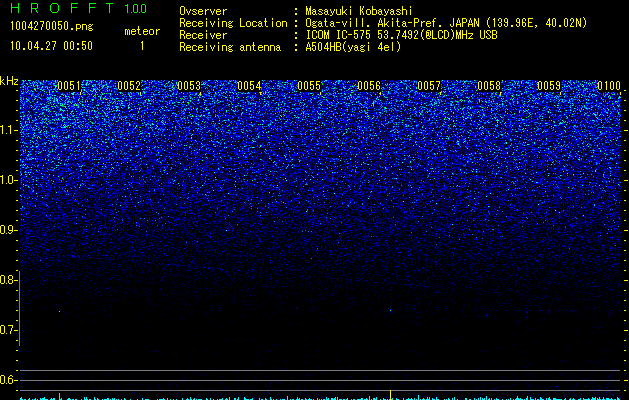
Task: Click the gray vertical frequency range bar
Action: coord(20,308)
